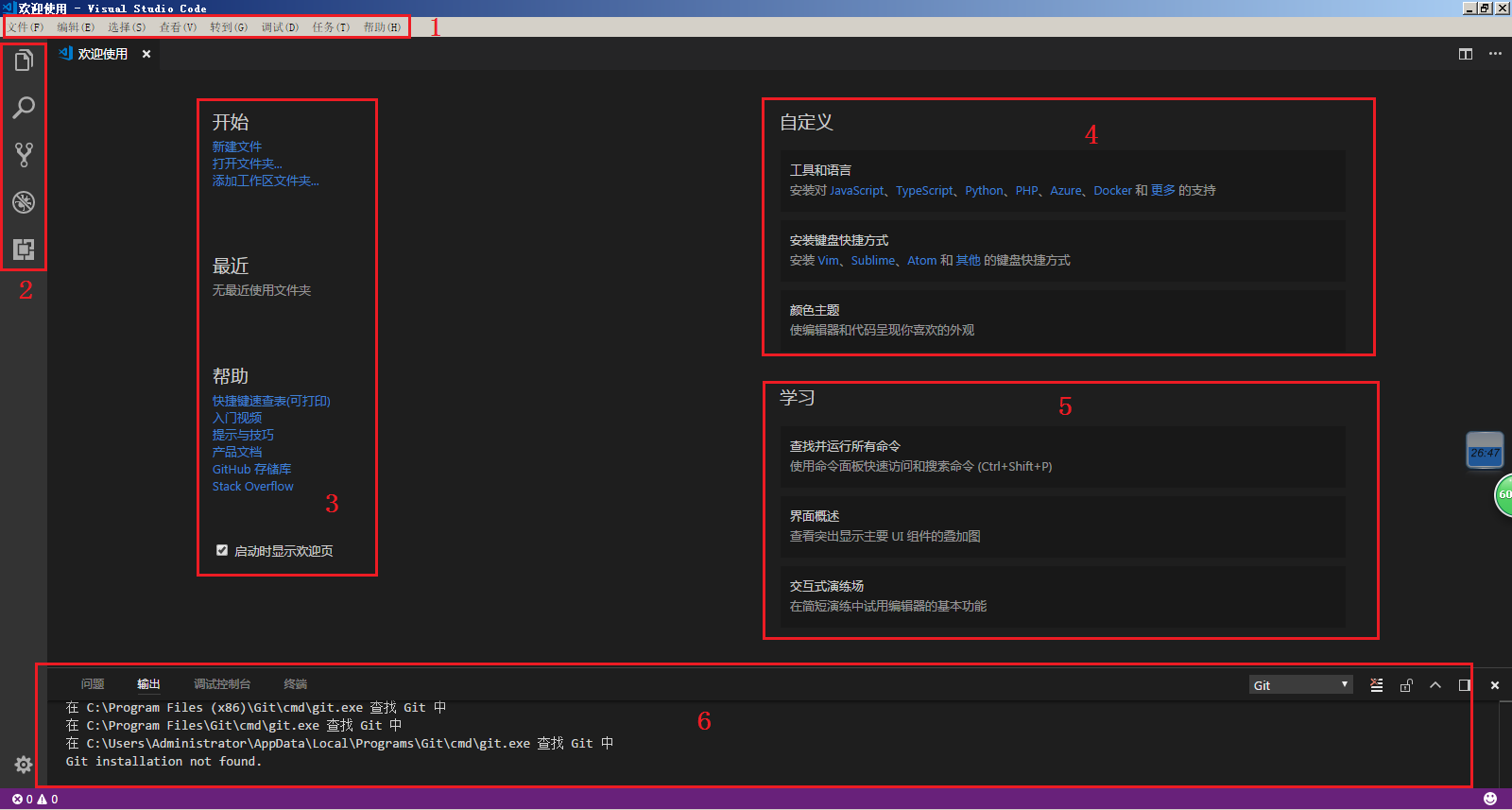Click the PHP language support link
This screenshot has width=1512, height=810.
point(1027,190)
